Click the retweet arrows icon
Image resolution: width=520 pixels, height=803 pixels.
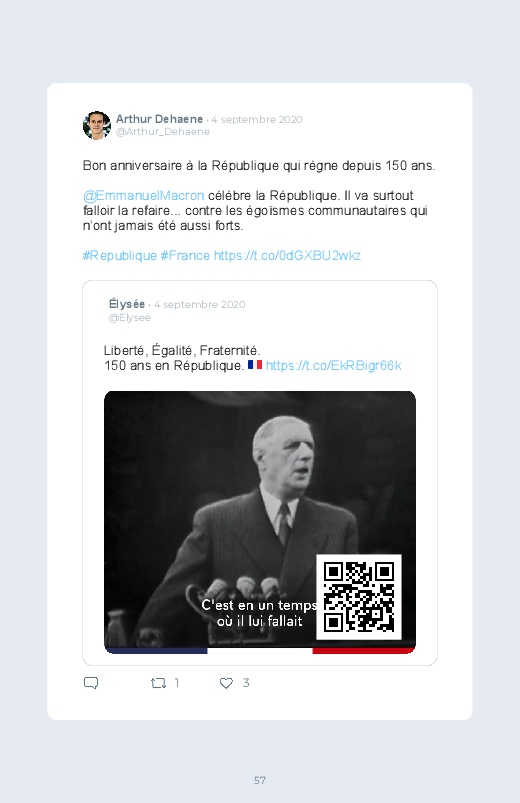tap(158, 683)
